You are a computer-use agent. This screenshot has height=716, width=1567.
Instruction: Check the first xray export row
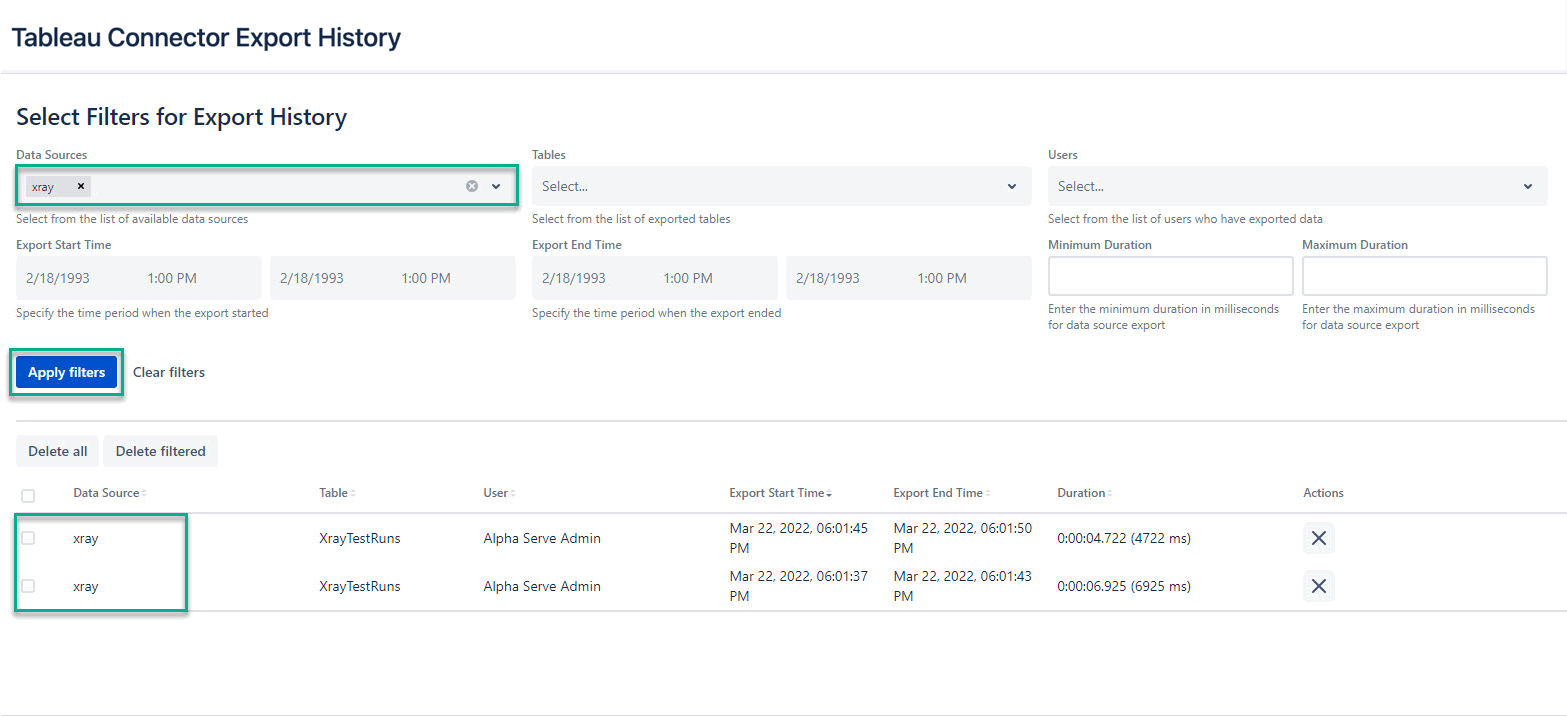pyautogui.click(x=28, y=537)
